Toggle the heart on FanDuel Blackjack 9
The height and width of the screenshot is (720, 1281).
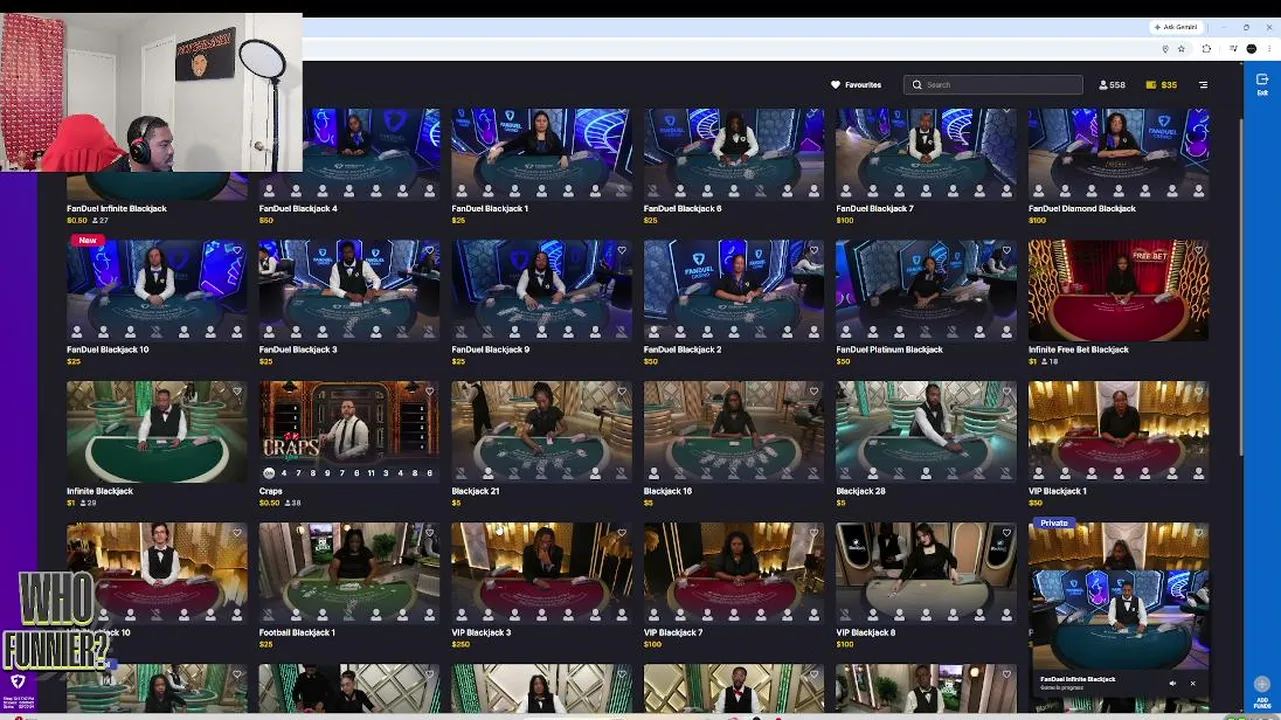pos(622,251)
